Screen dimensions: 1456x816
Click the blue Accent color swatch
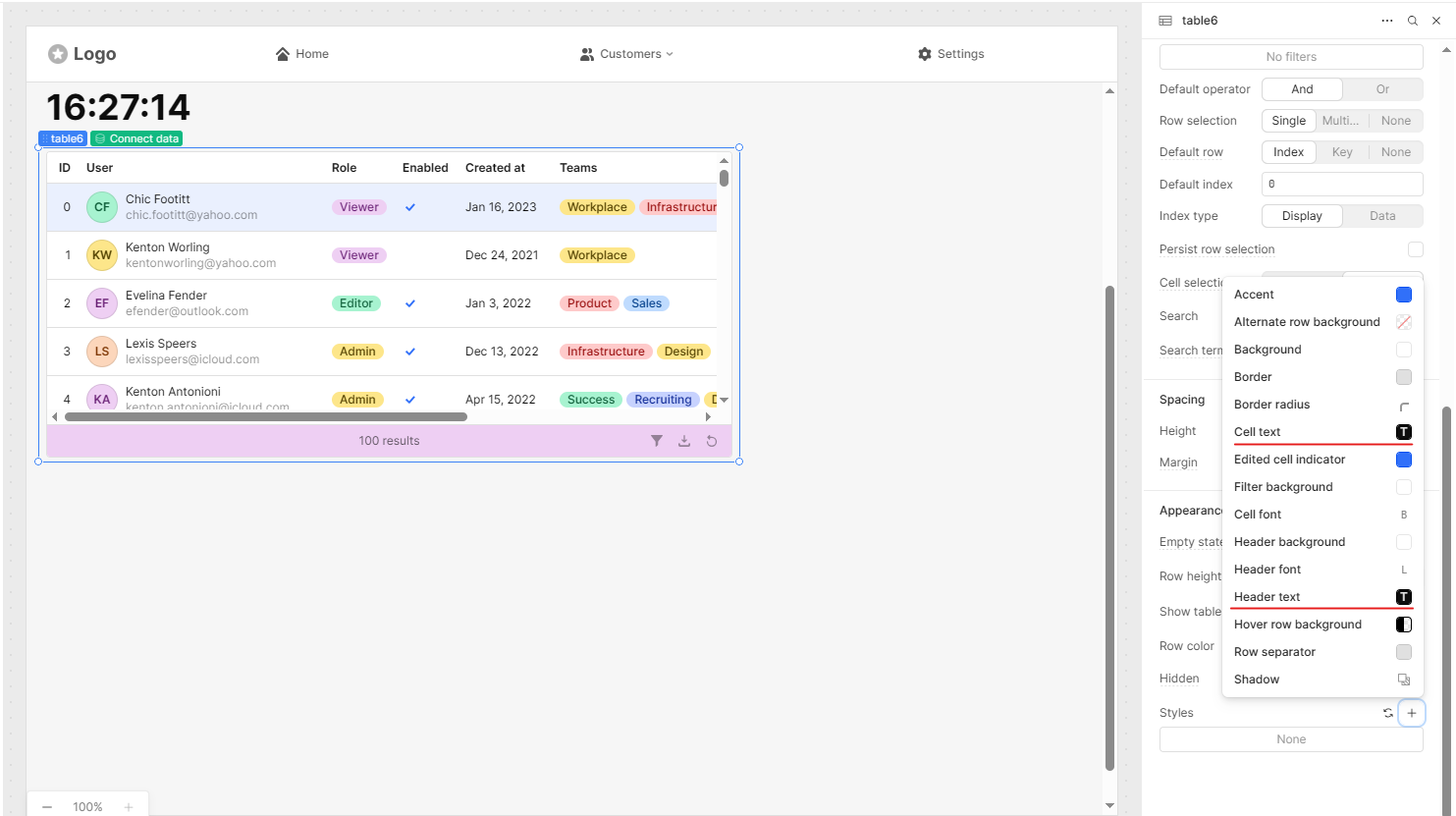click(1404, 295)
